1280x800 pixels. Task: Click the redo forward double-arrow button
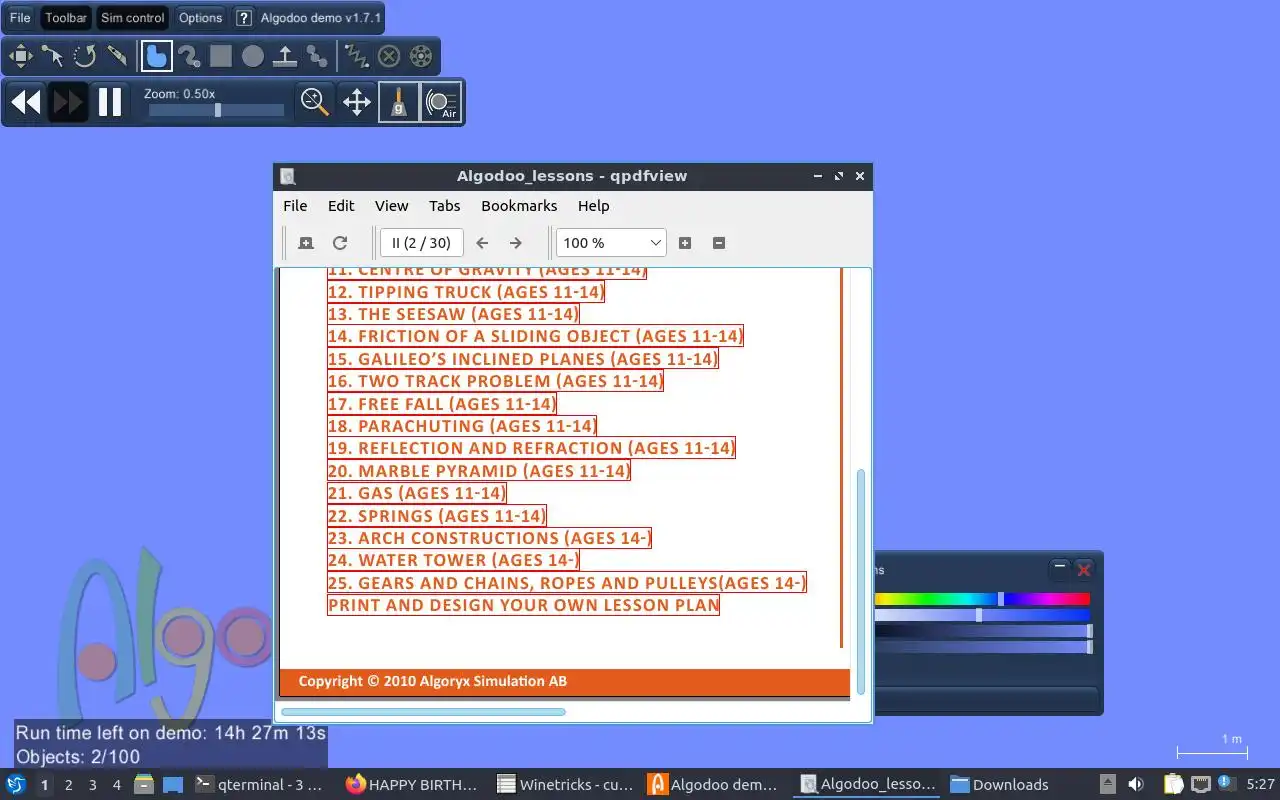(68, 102)
